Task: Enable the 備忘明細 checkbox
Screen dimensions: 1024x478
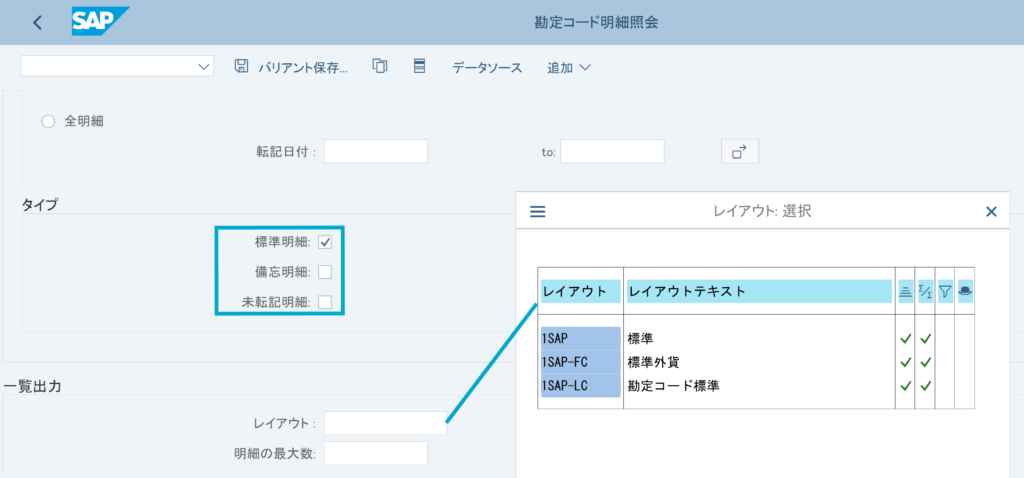Action: point(325,272)
